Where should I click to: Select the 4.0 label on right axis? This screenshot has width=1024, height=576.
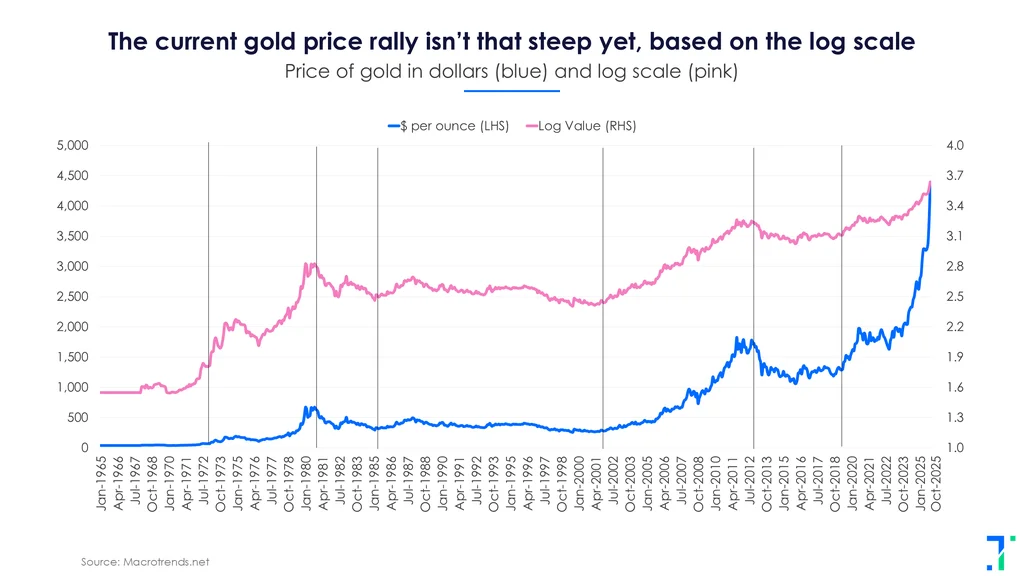pyautogui.click(x=954, y=146)
